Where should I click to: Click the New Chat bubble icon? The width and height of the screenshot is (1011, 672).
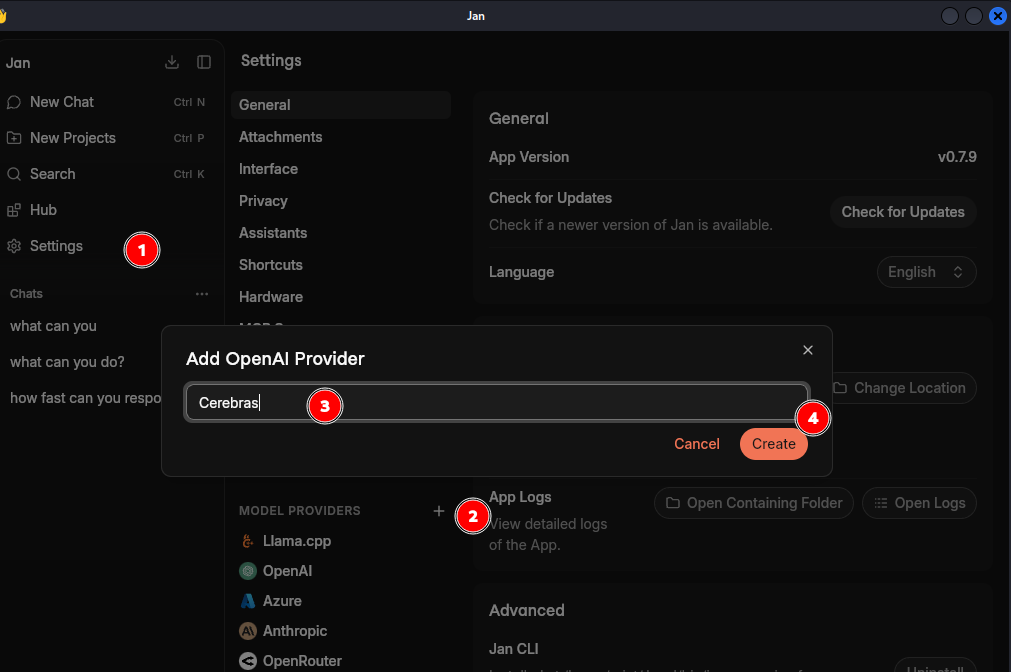click(14, 102)
